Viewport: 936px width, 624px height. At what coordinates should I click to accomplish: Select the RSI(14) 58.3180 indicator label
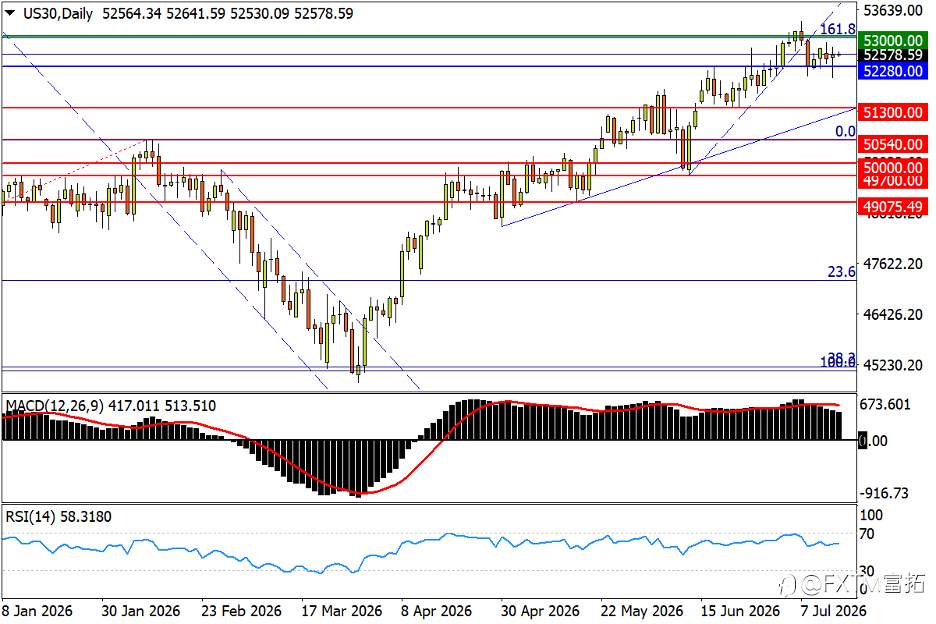pos(58,517)
